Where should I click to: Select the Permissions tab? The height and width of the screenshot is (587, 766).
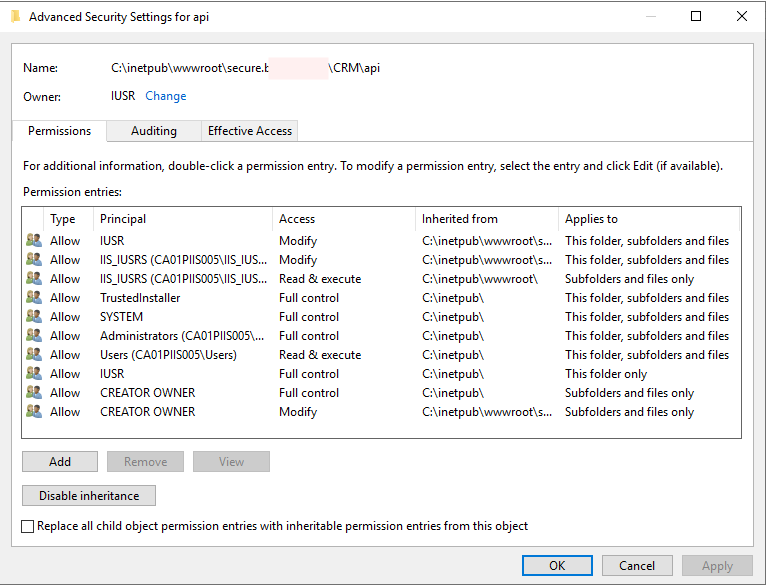pyautogui.click(x=59, y=131)
